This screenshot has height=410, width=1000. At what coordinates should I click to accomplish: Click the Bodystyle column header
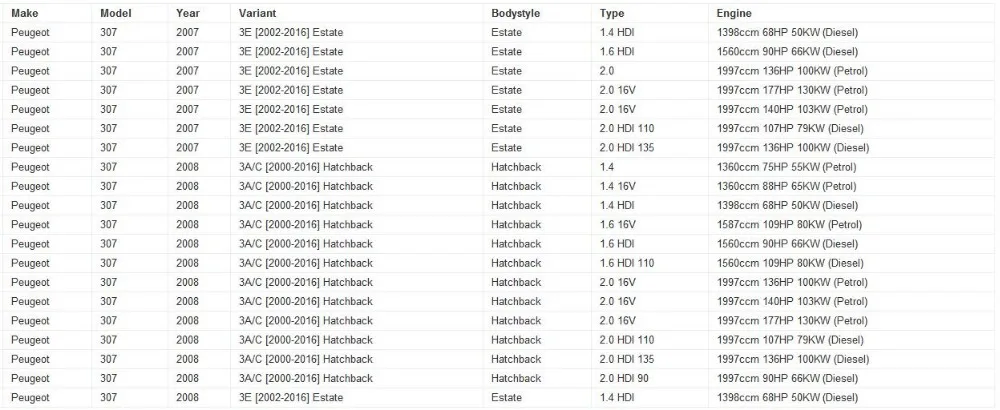(515, 13)
